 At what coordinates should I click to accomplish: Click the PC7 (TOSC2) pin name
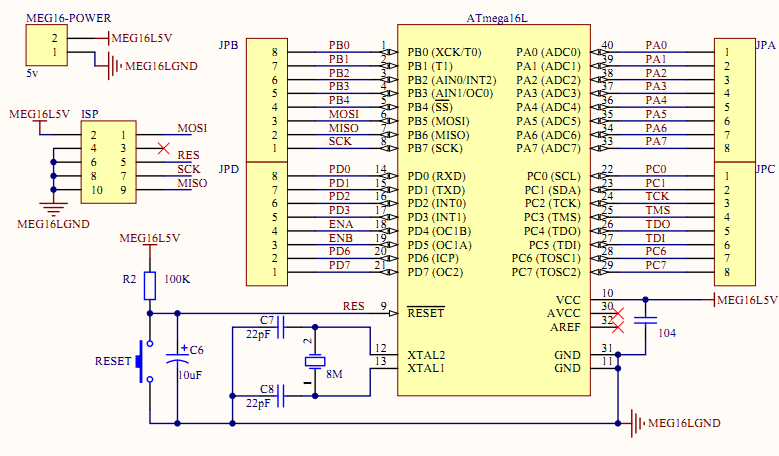(546, 272)
